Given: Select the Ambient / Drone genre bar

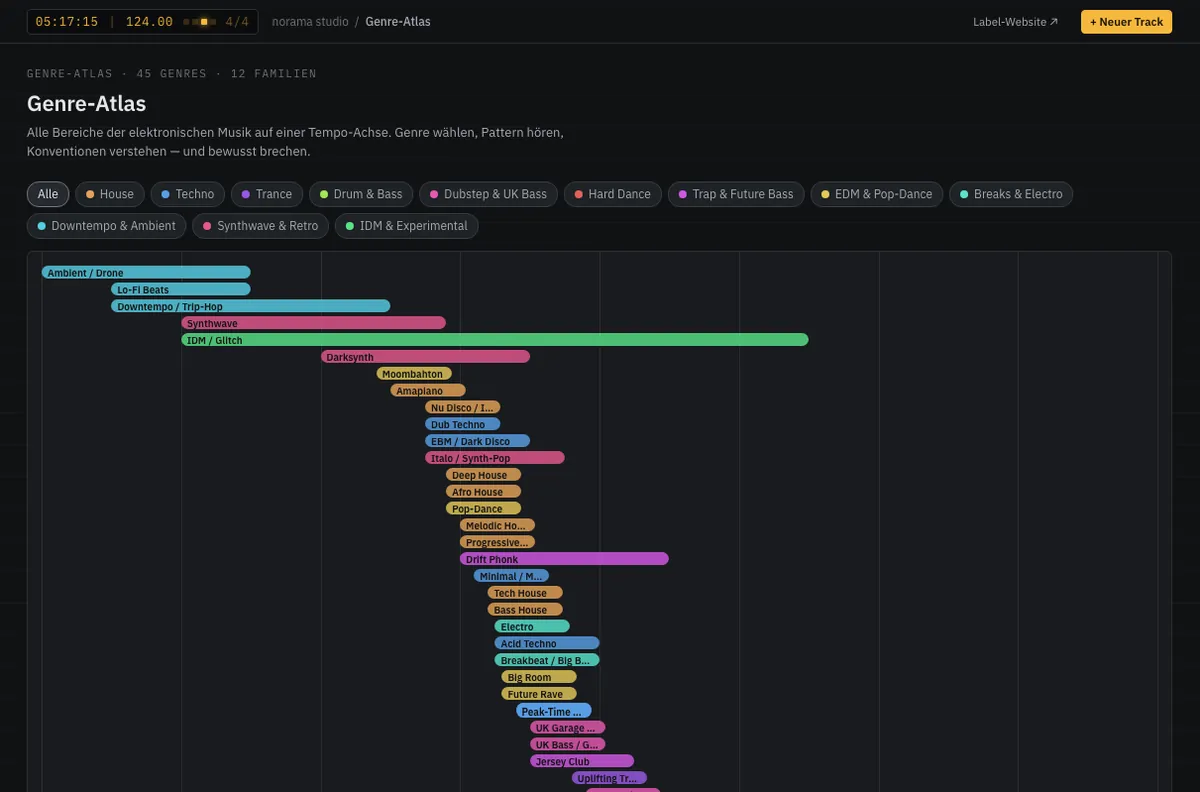Looking at the screenshot, I should (x=146, y=273).
